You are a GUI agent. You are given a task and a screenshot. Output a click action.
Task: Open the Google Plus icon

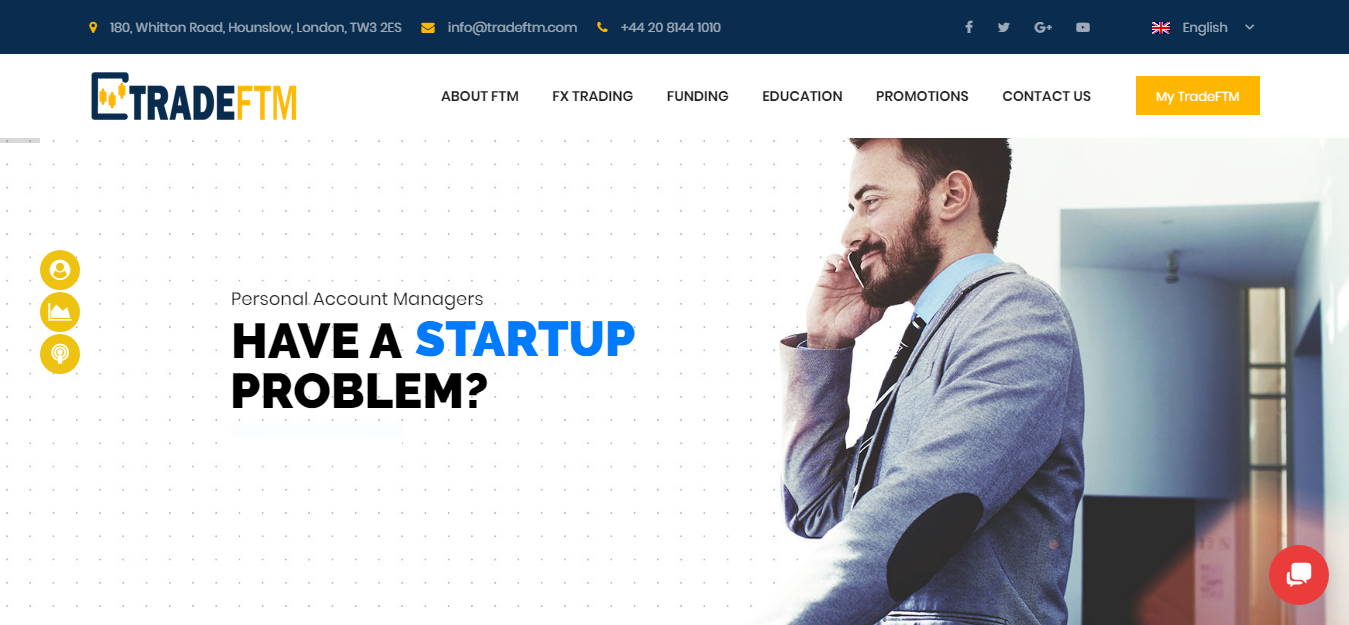pyautogui.click(x=1043, y=27)
